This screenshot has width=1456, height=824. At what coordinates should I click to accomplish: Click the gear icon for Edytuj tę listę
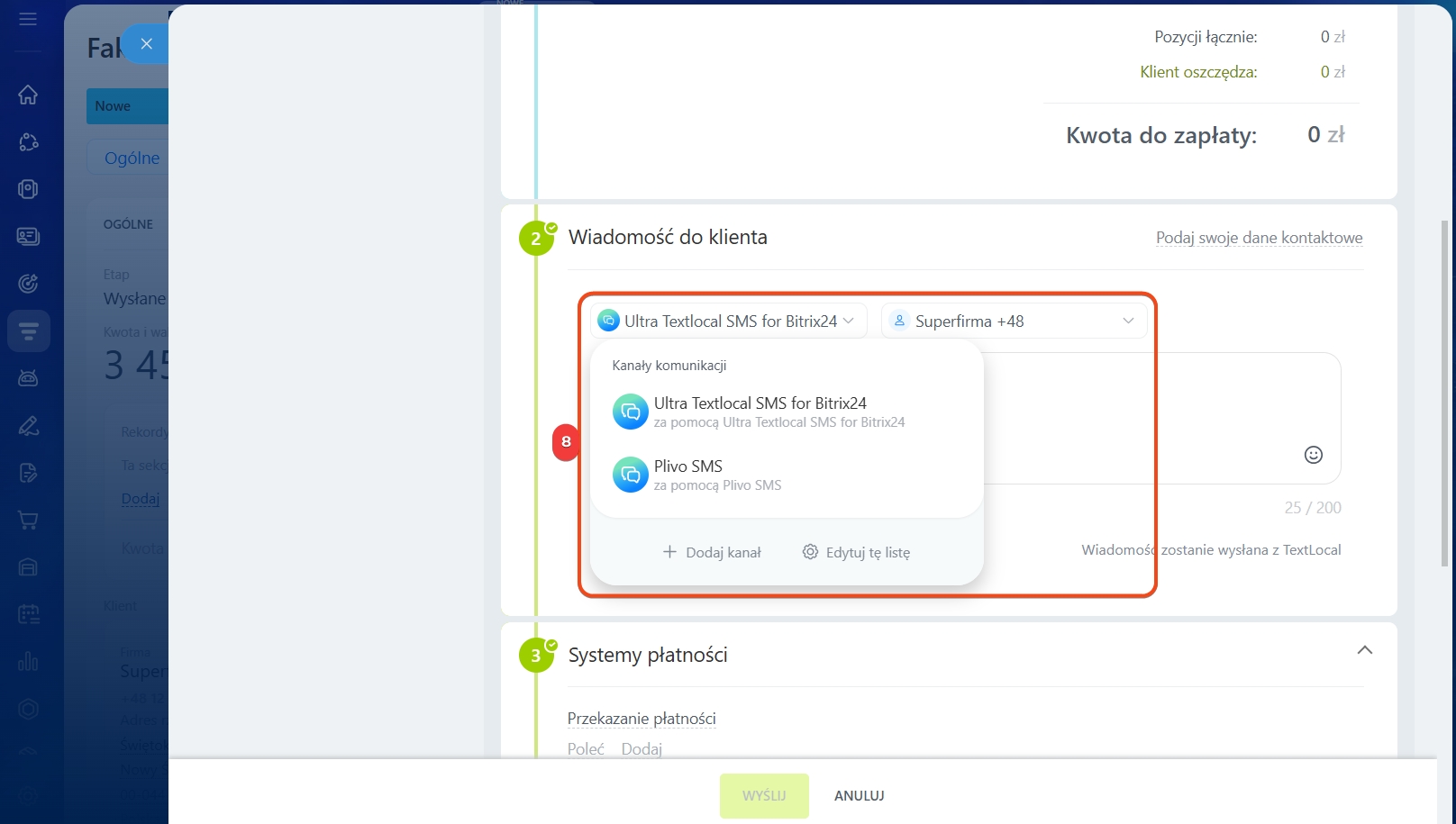point(810,552)
